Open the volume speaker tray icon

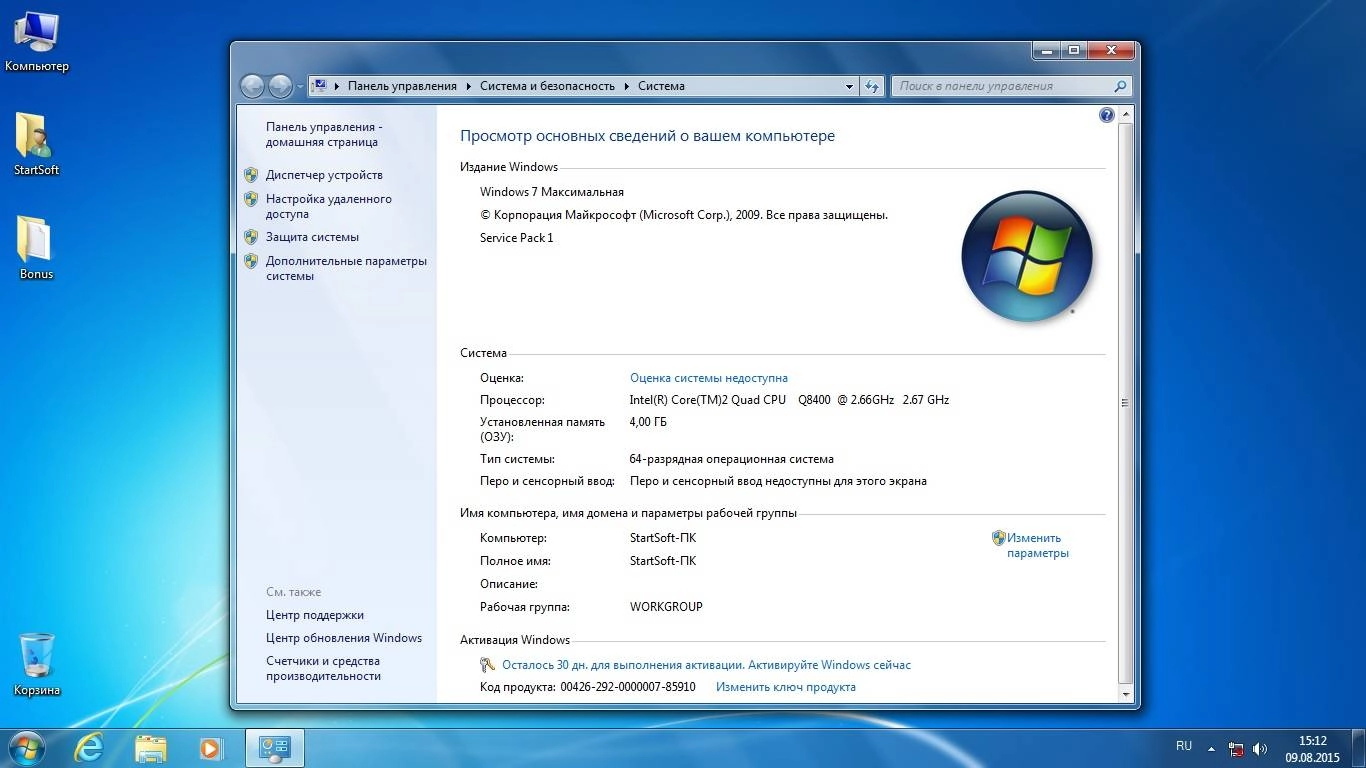coord(1260,748)
